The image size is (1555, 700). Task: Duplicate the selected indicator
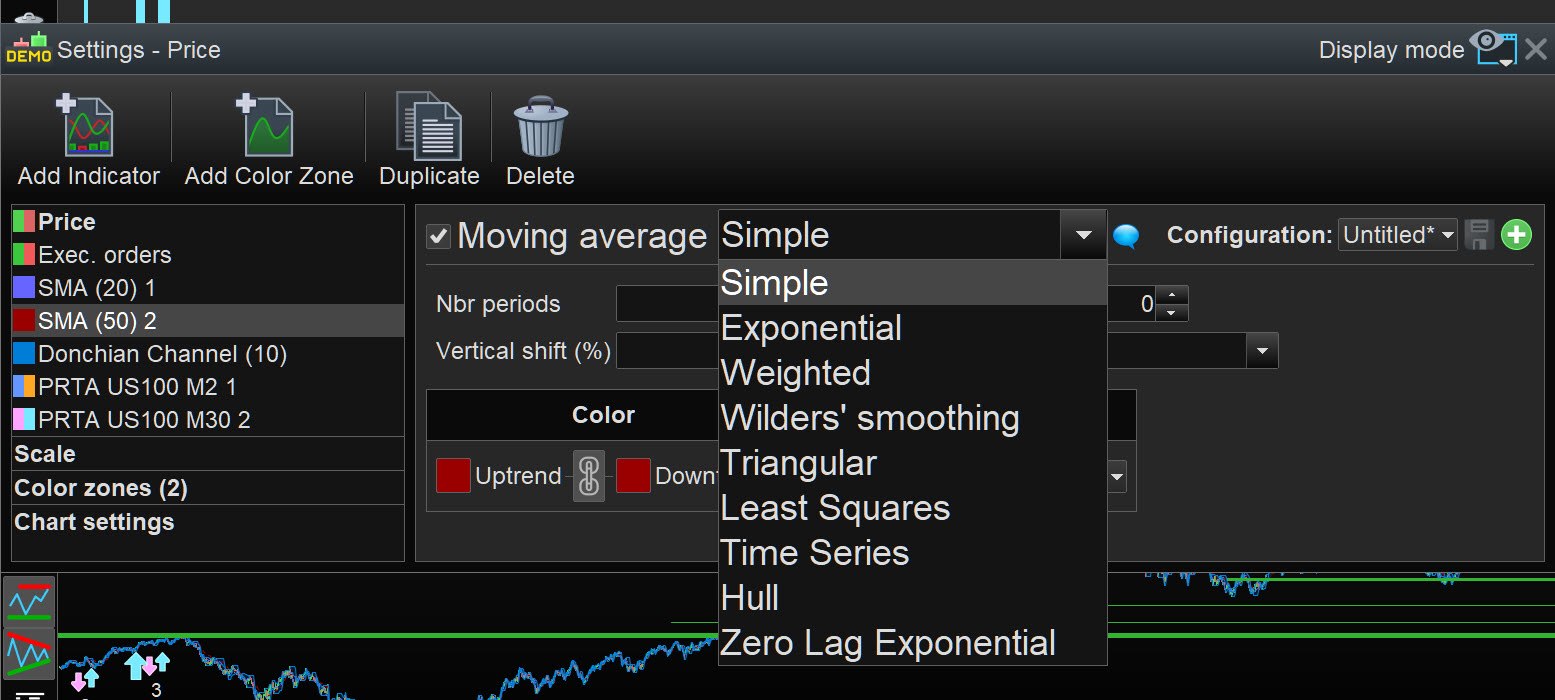429,126
